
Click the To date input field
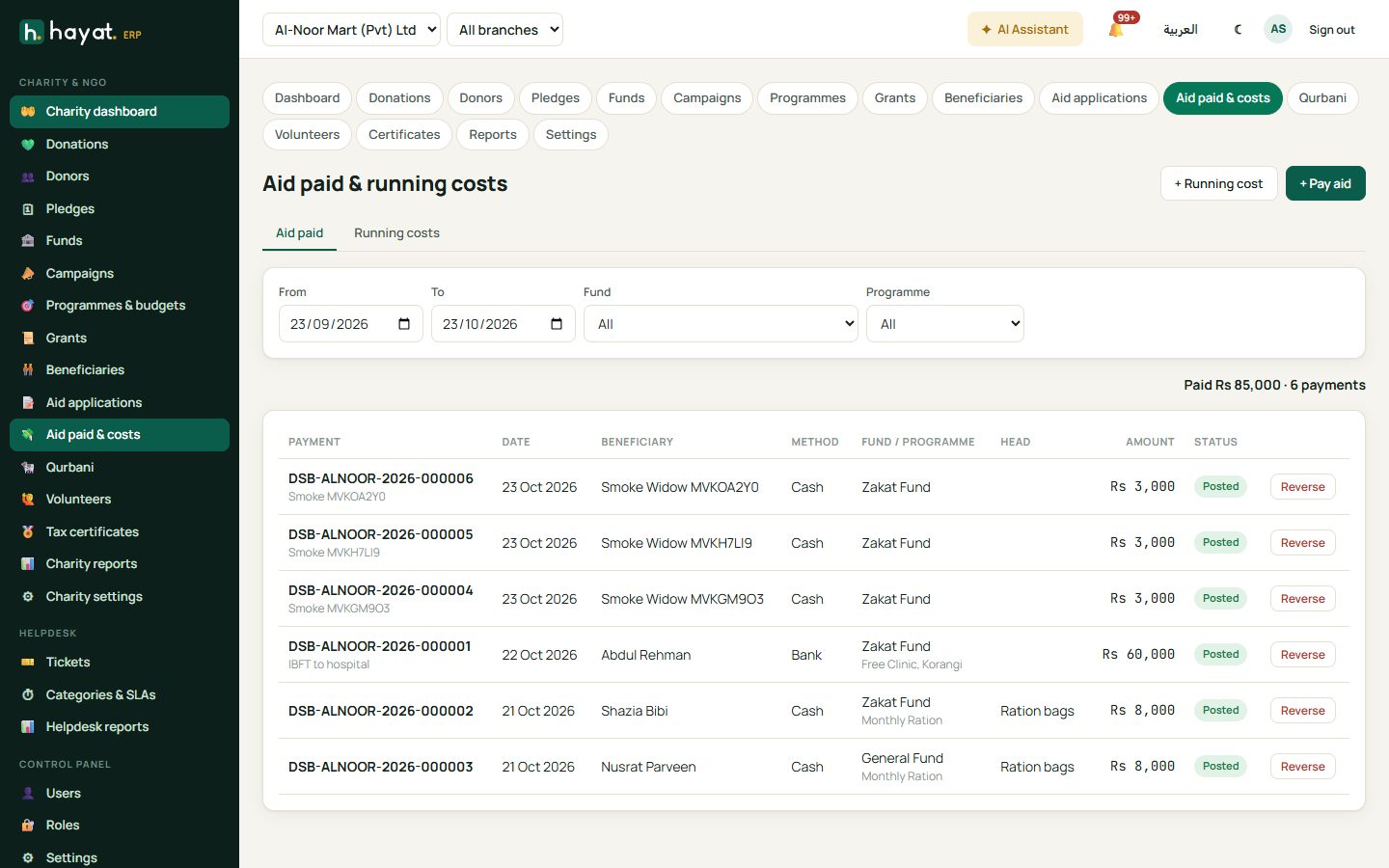pyautogui.click(x=503, y=324)
